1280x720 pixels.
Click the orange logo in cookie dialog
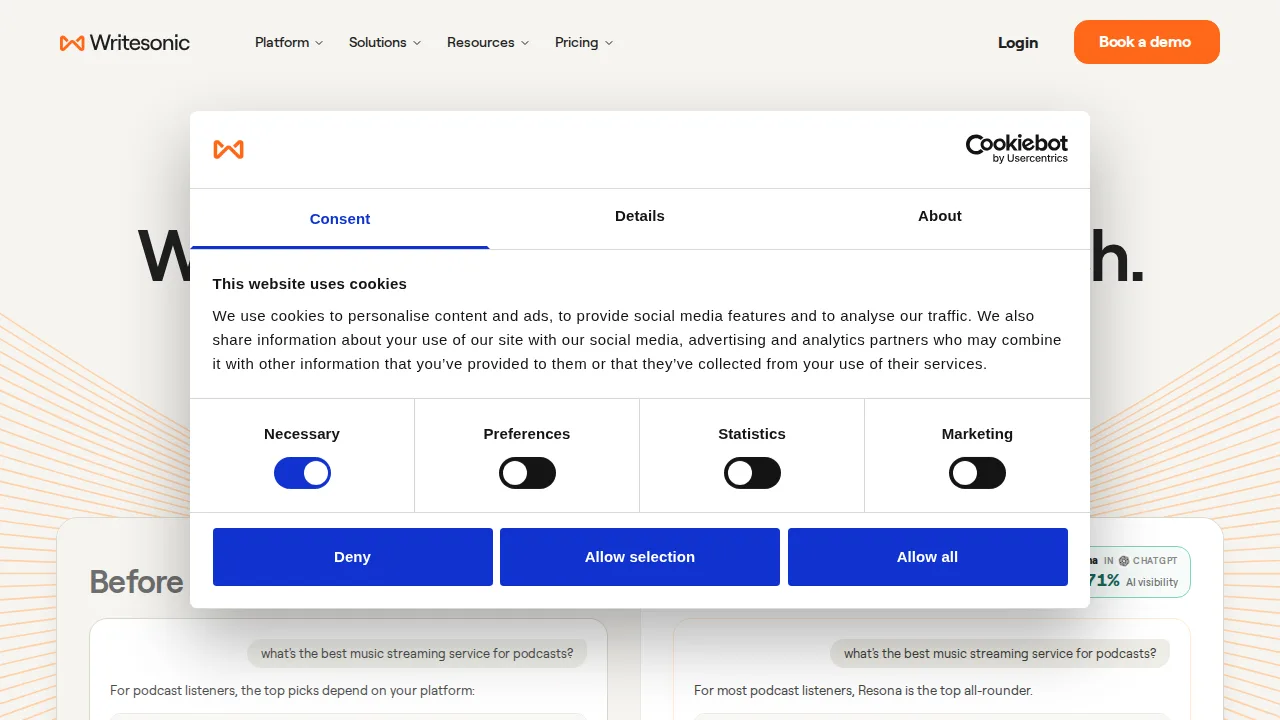(228, 149)
